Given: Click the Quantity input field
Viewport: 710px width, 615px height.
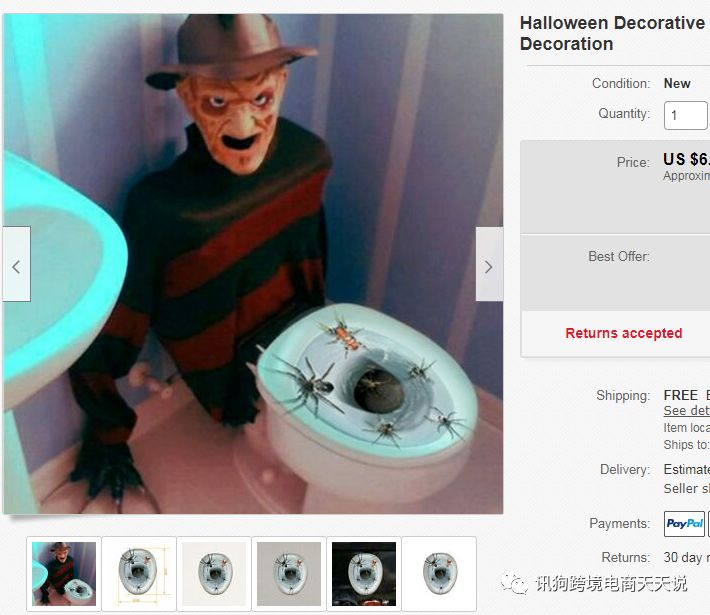Looking at the screenshot, I should [686, 115].
